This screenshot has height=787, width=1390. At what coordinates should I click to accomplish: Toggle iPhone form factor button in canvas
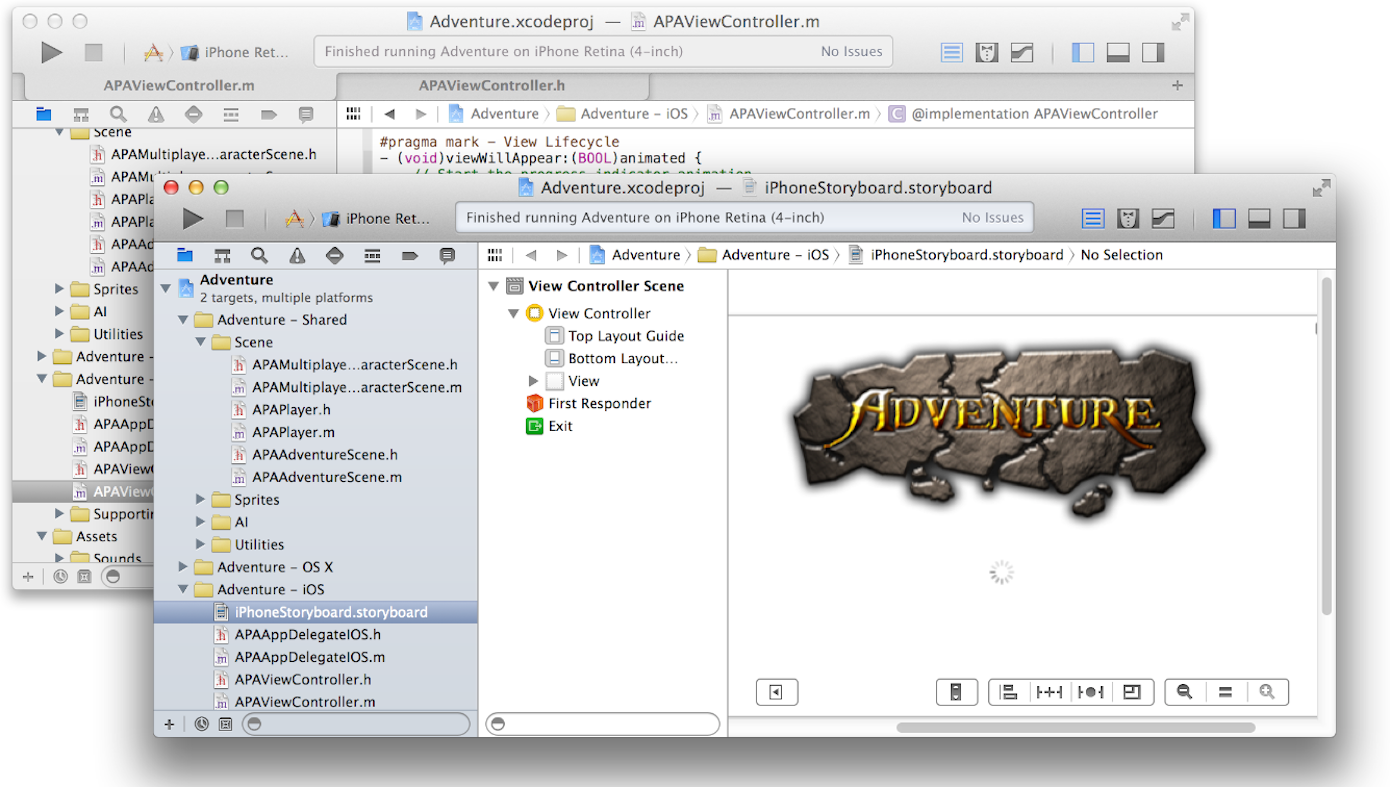[956, 691]
